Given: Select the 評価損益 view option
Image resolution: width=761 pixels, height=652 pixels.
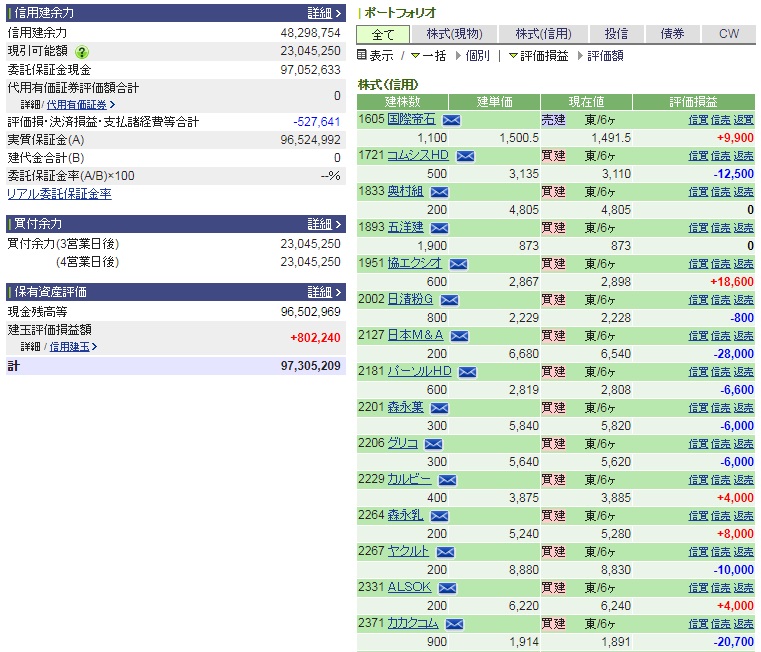Looking at the screenshot, I should 538,56.
